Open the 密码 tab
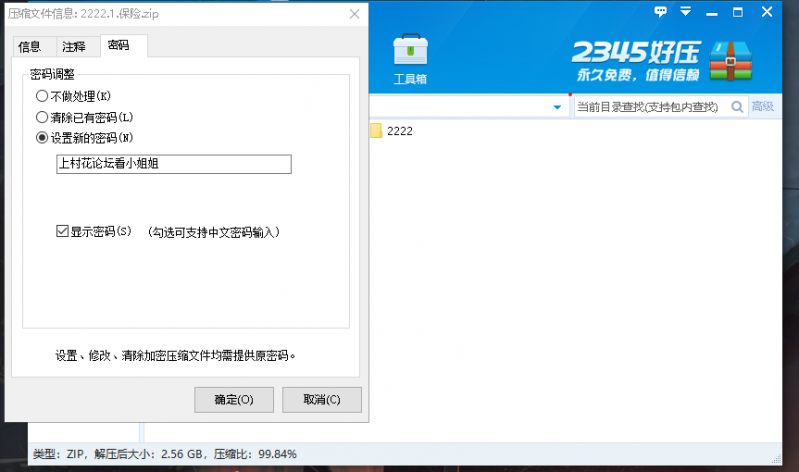 pyautogui.click(x=119, y=46)
